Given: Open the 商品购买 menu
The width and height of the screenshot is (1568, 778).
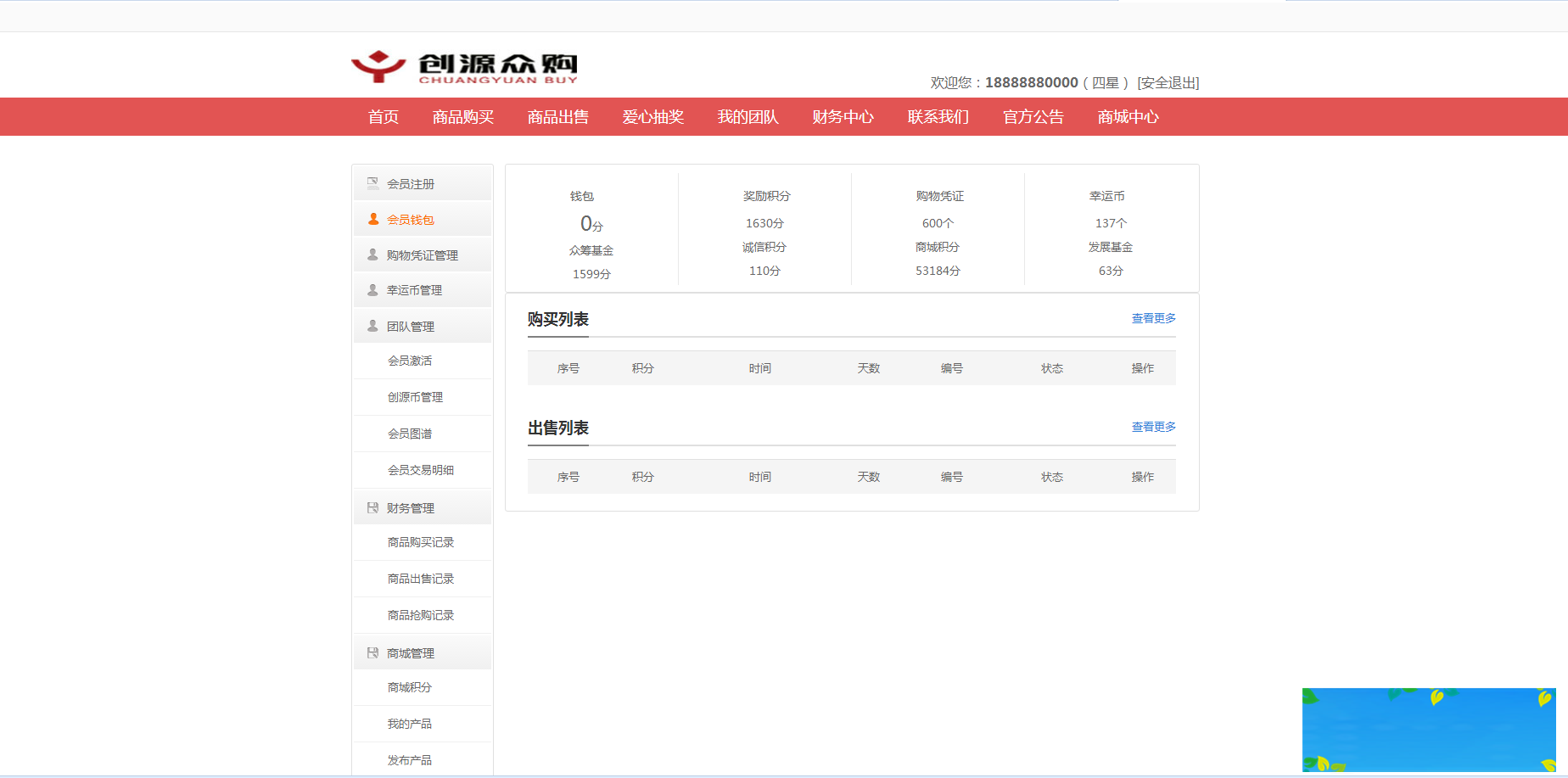Looking at the screenshot, I should [x=463, y=116].
